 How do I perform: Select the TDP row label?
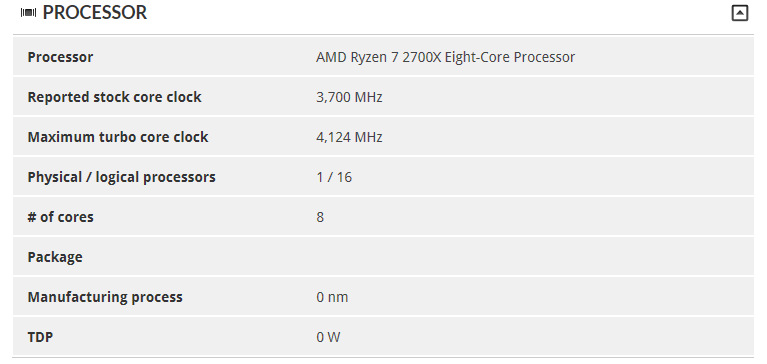(x=40, y=337)
